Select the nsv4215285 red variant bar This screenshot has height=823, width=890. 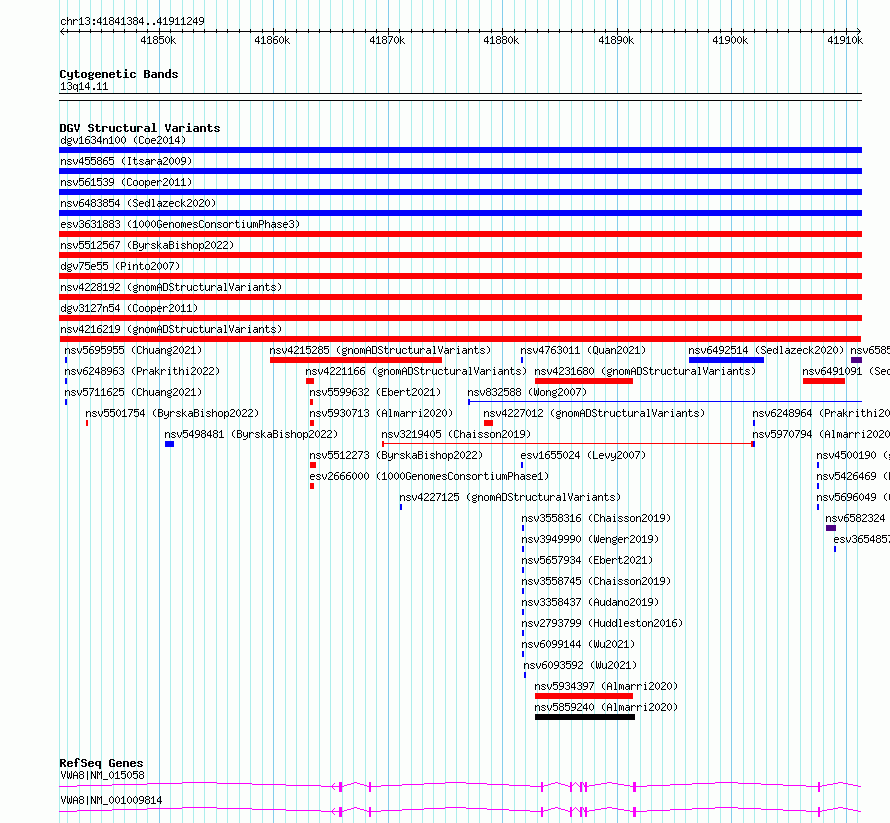(356, 360)
